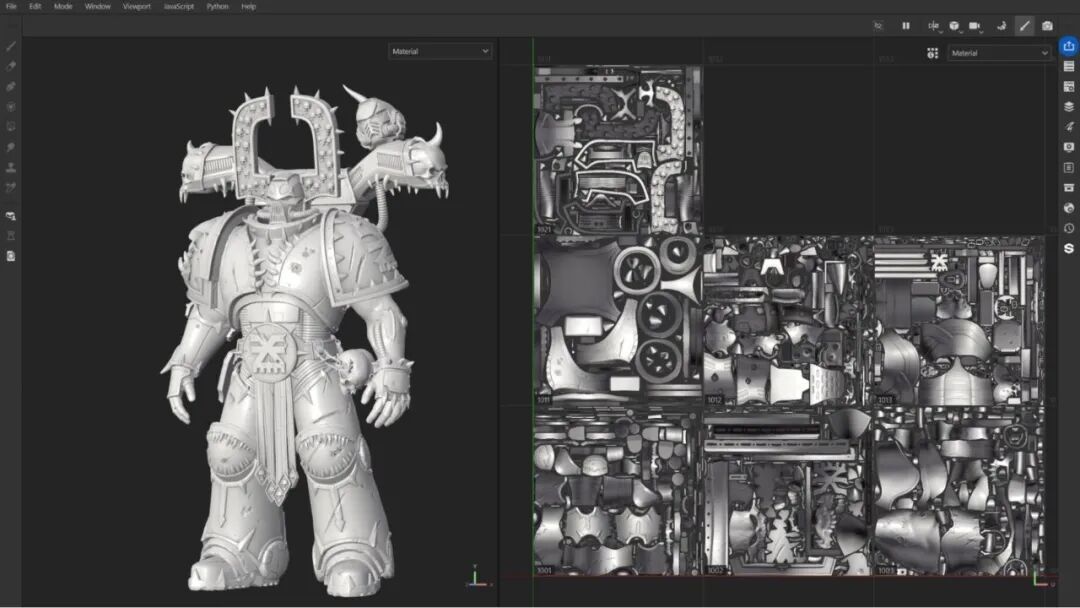Viewport: 1080px width, 608px height.
Task: Open the History clock icon
Action: pos(1068,228)
